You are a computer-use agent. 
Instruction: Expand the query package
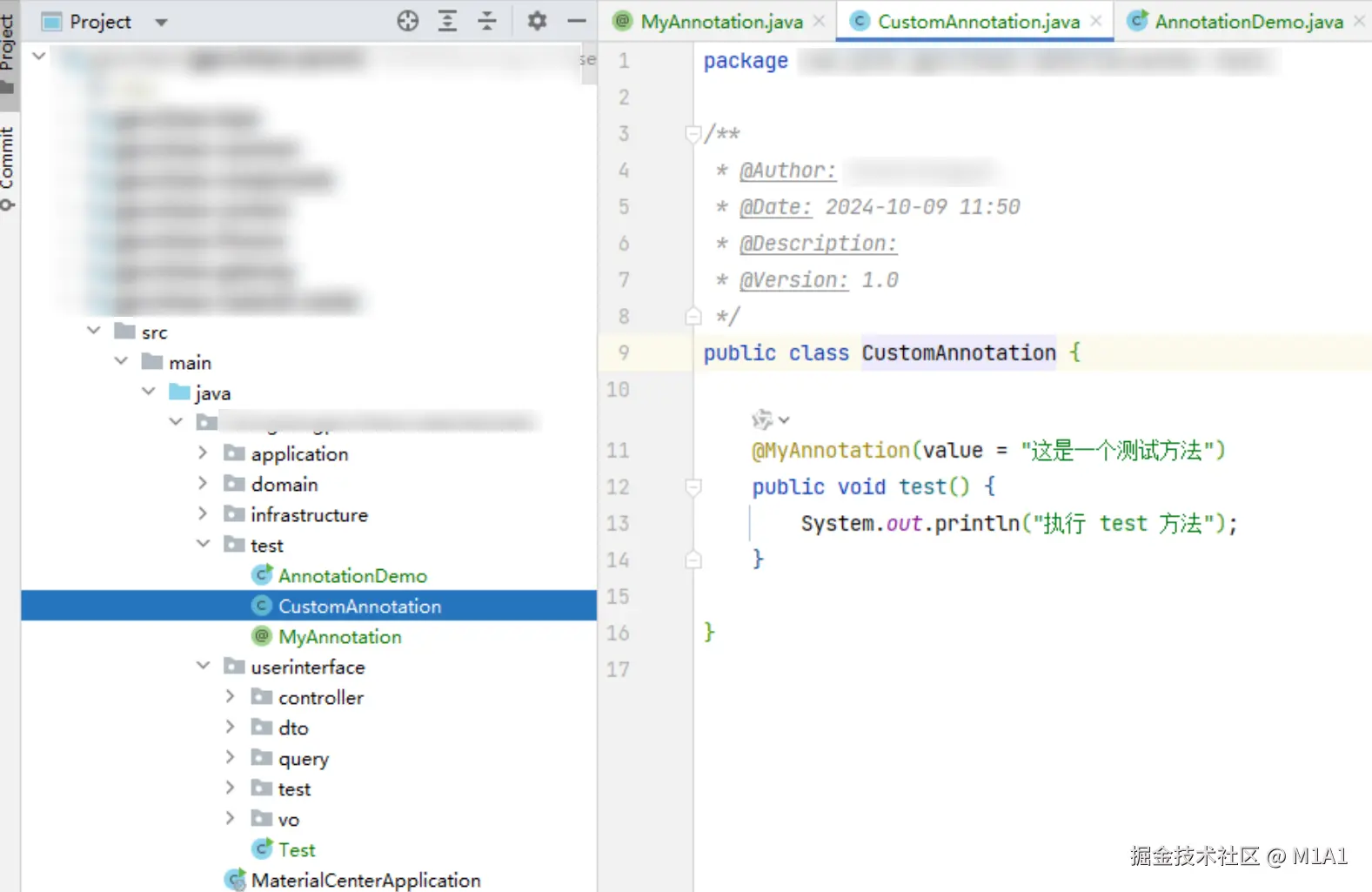[231, 757]
